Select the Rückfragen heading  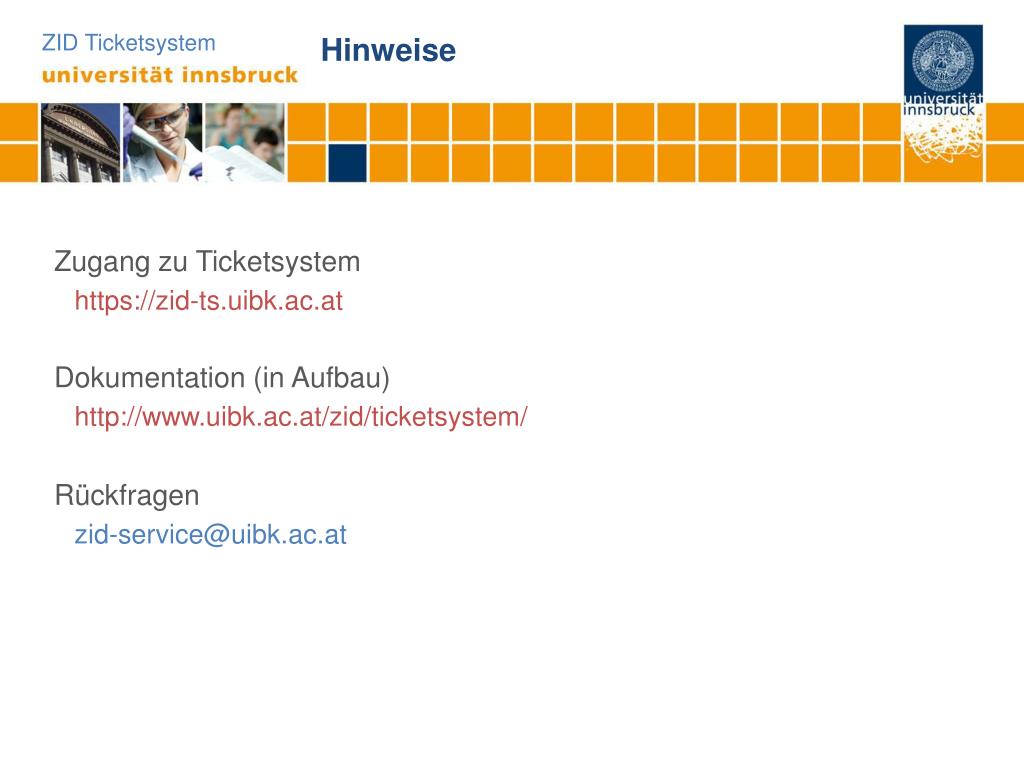tap(127, 495)
